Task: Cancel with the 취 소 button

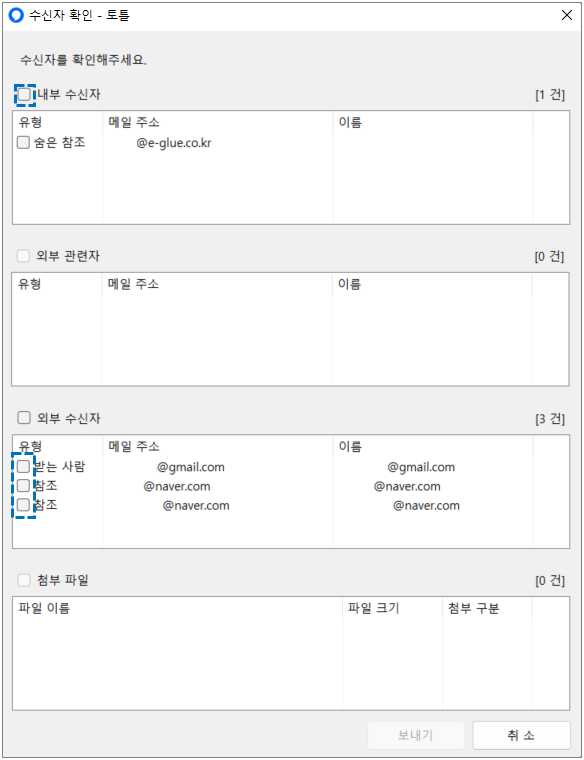Action: [521, 735]
